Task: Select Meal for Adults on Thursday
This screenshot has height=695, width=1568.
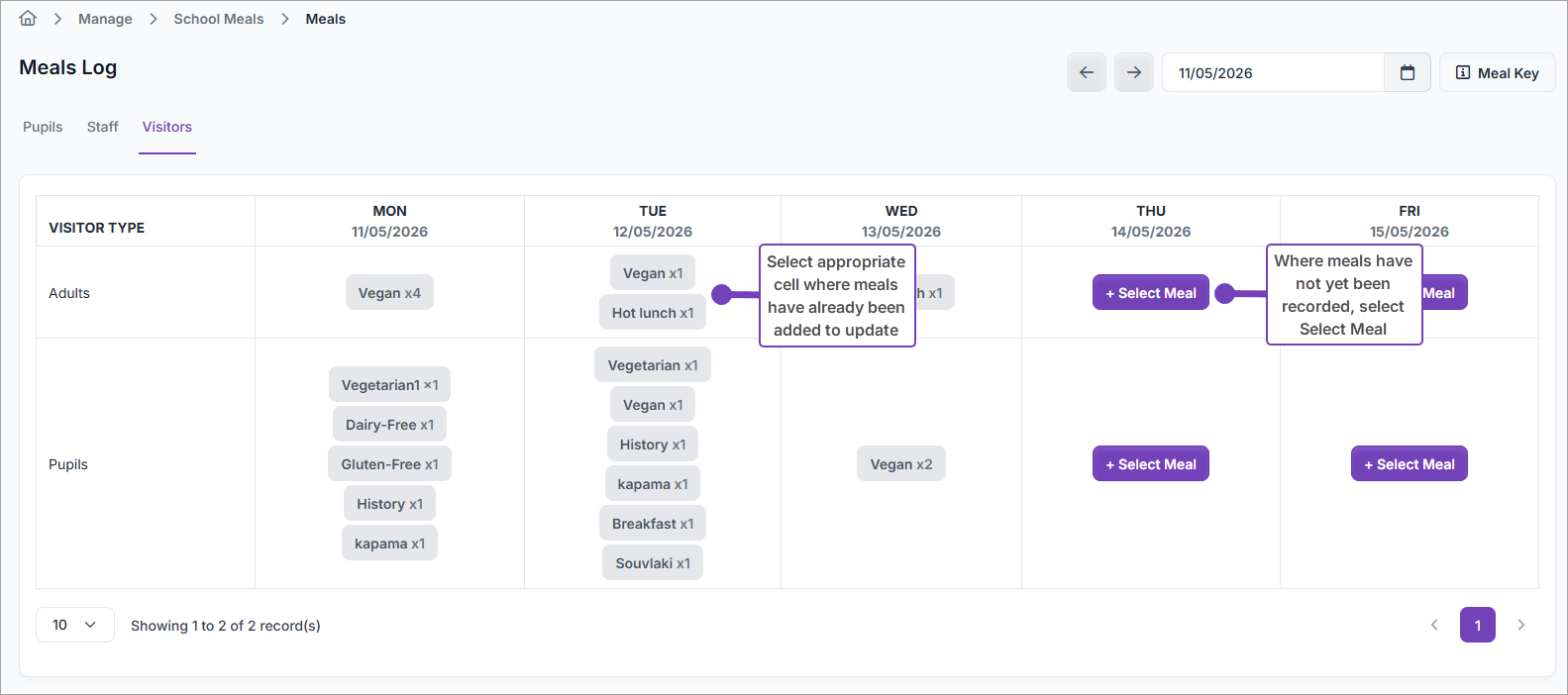Action: 1151,292
